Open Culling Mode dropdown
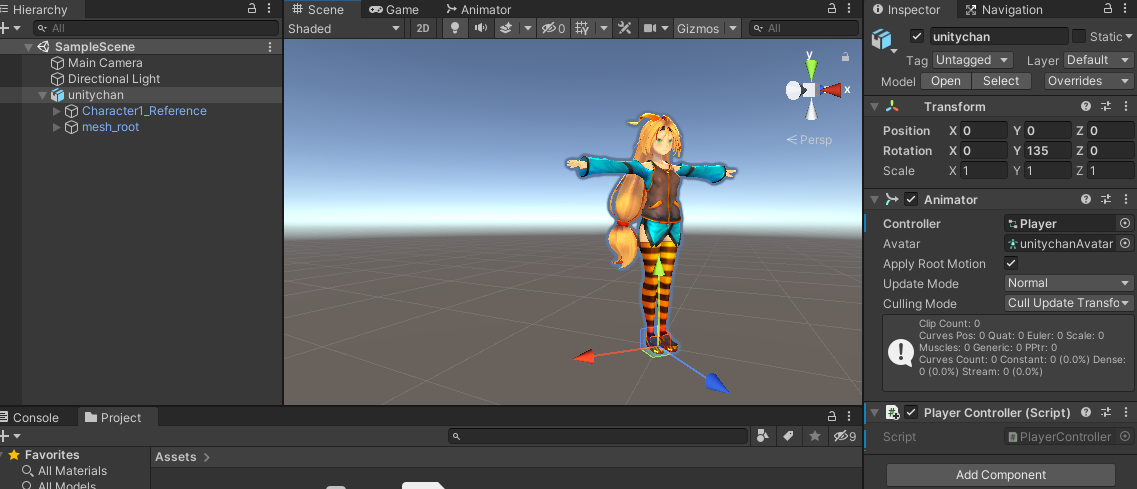Viewport: 1137px width, 489px height. coord(1069,303)
